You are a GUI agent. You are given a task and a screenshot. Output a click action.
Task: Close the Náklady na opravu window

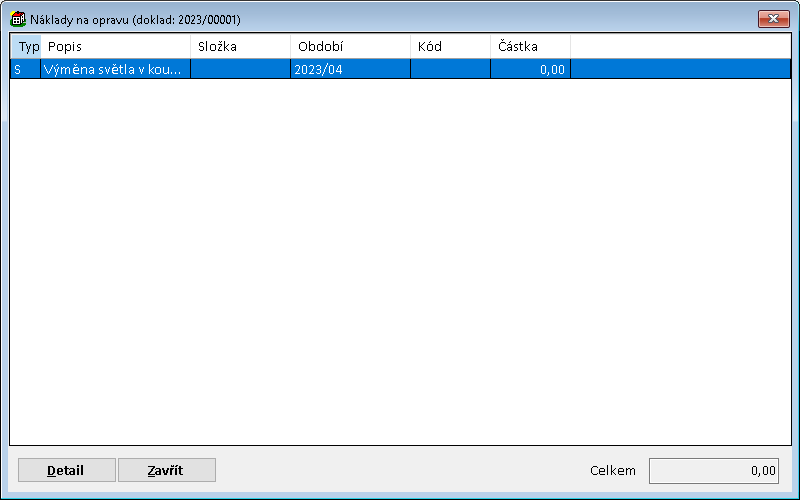(772, 19)
